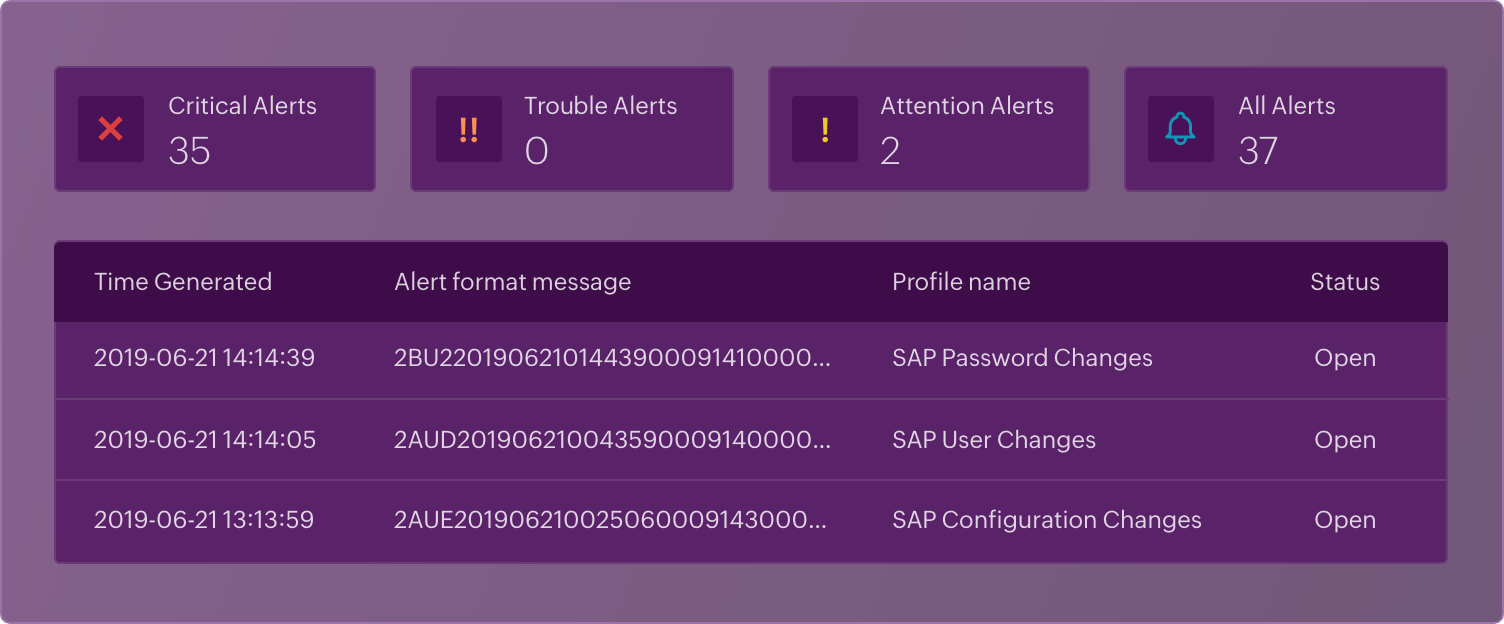1504x624 pixels.
Task: Select the SAP Configuration Changes profile
Action: pos(1047,520)
